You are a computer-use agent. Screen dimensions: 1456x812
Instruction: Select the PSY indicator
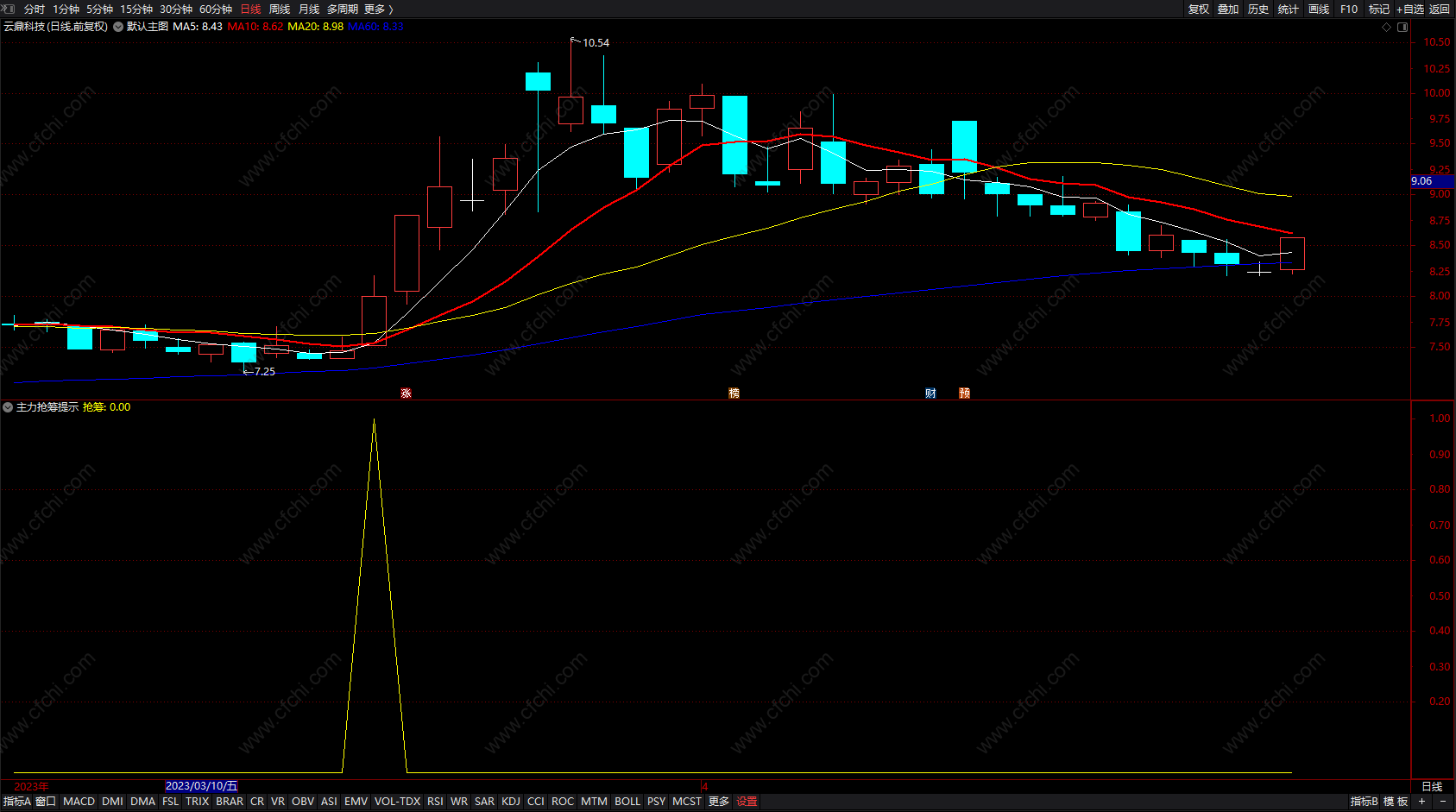pos(657,802)
